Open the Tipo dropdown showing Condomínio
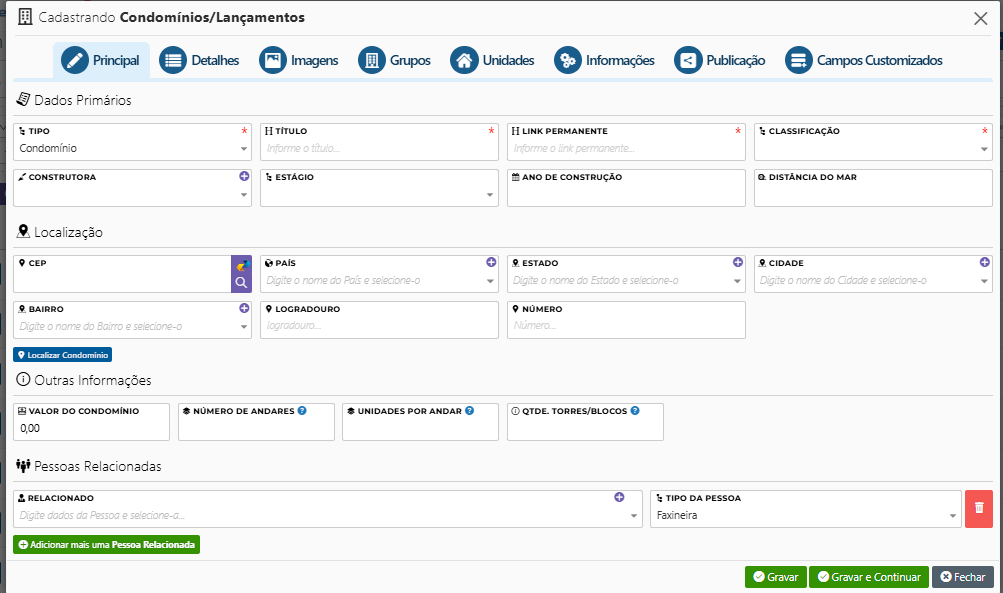Image resolution: width=1003 pixels, height=593 pixels. click(x=132, y=149)
